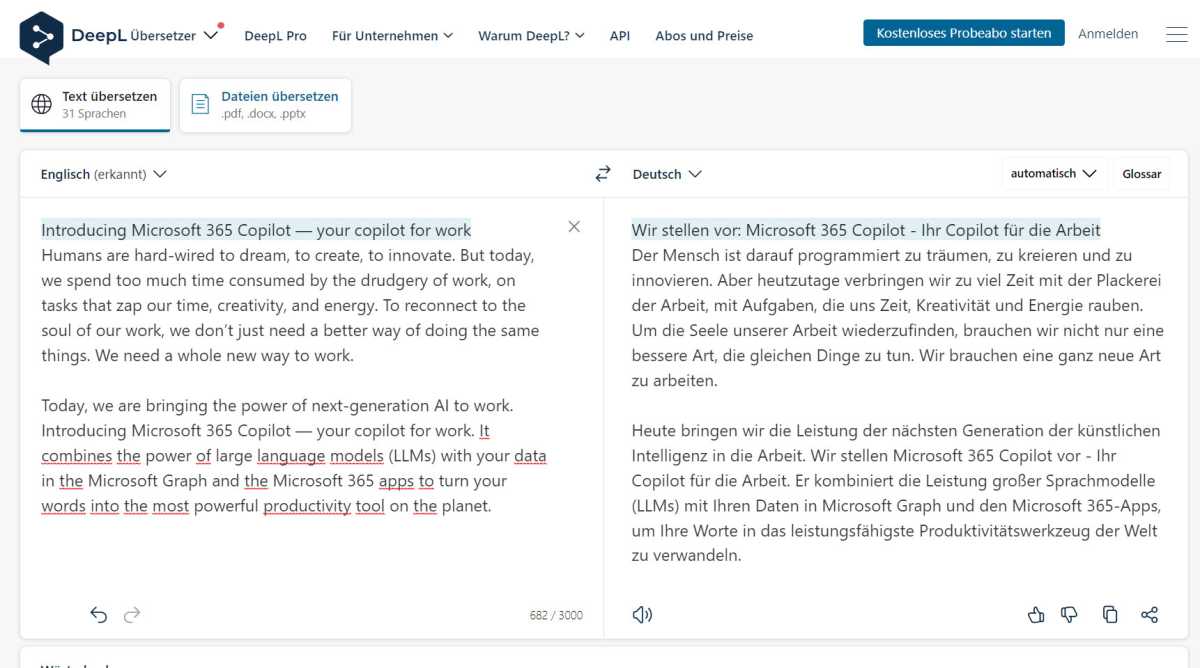Viewport: 1200px width, 668px height.
Task: Rate translation with thumbs up
Action: tap(1036, 615)
